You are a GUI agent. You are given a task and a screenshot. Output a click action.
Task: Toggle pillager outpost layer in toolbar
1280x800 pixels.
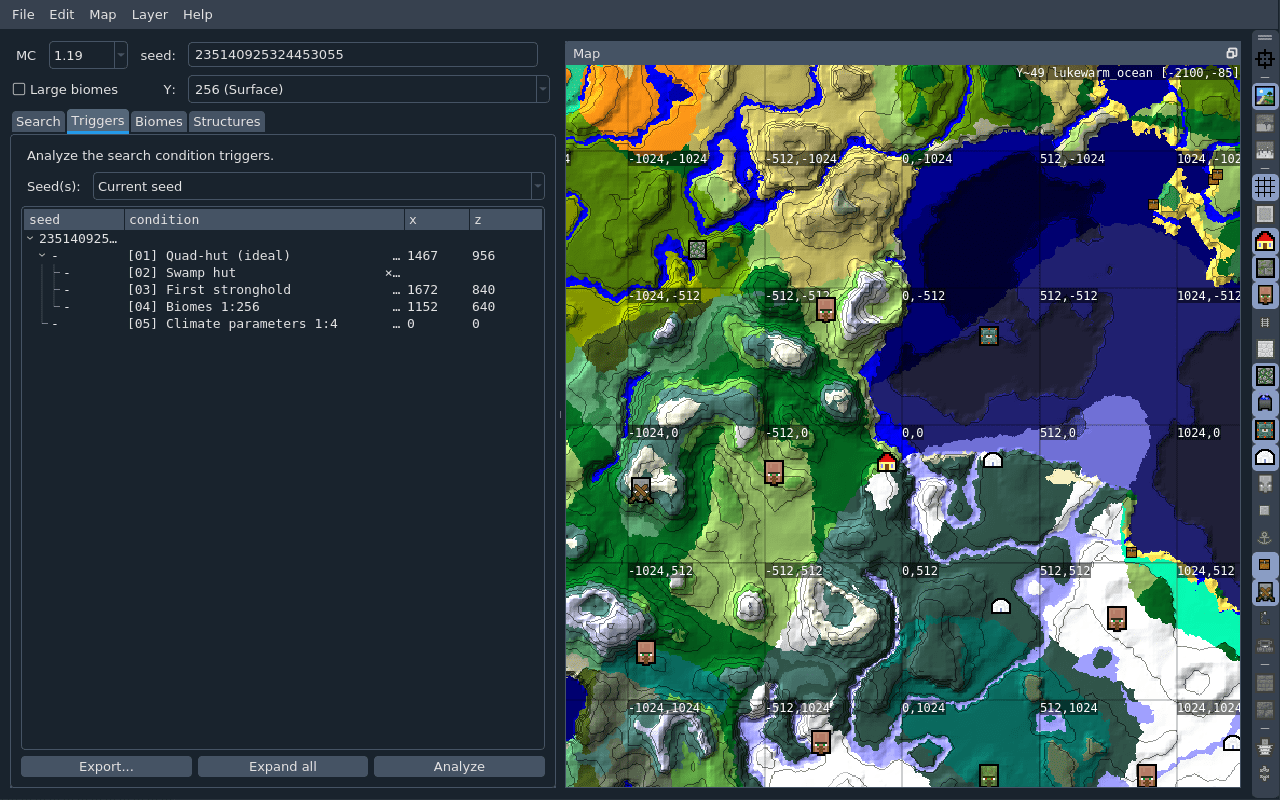(x=1264, y=592)
